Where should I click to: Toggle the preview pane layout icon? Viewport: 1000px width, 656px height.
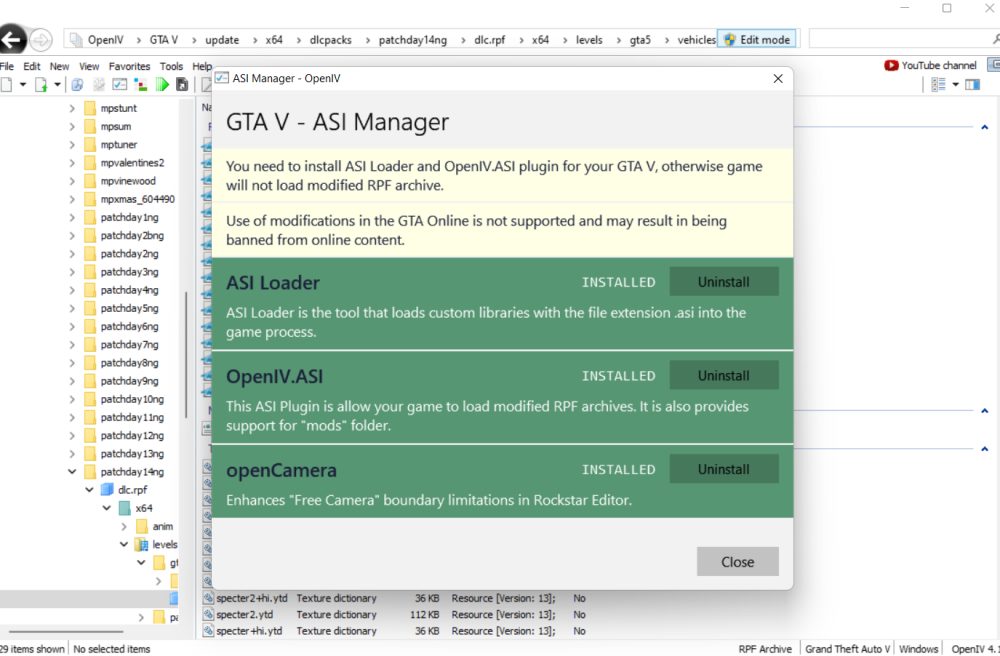pos(972,84)
